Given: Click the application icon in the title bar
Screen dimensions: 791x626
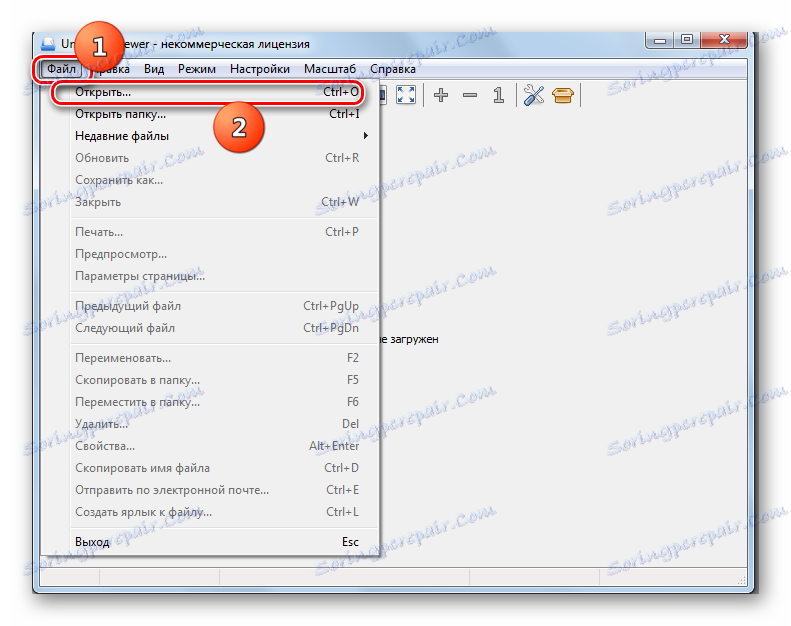Looking at the screenshot, I should [48, 44].
